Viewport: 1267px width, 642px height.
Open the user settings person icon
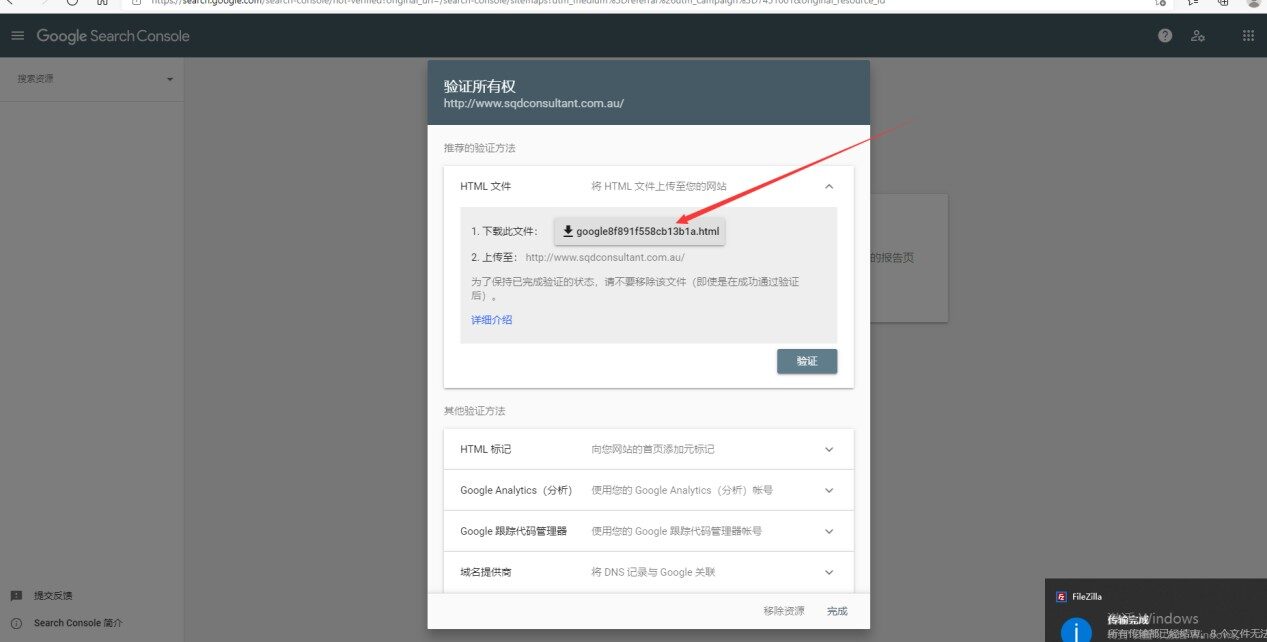(x=1198, y=36)
